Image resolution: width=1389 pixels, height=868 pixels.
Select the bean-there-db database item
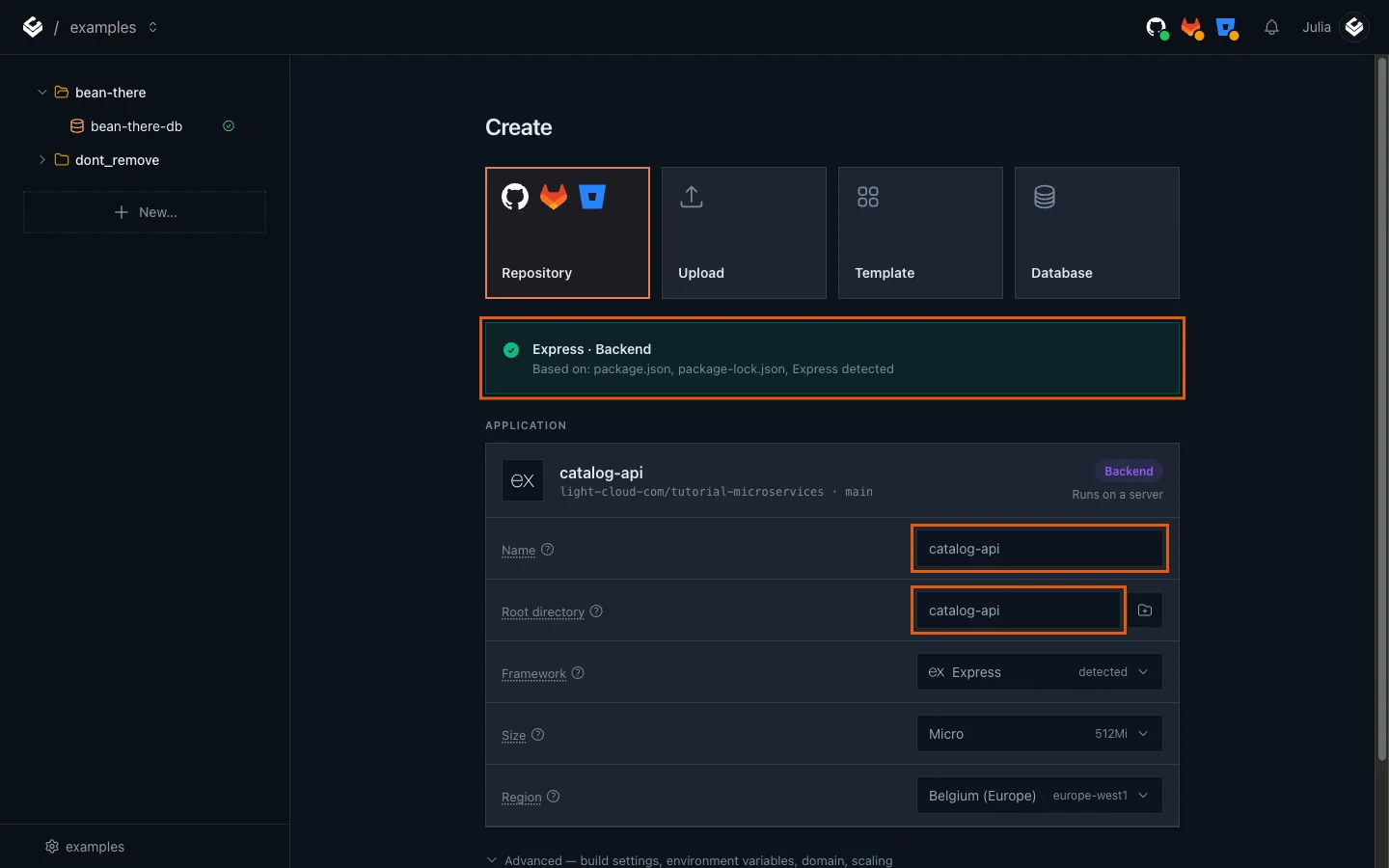(x=136, y=126)
